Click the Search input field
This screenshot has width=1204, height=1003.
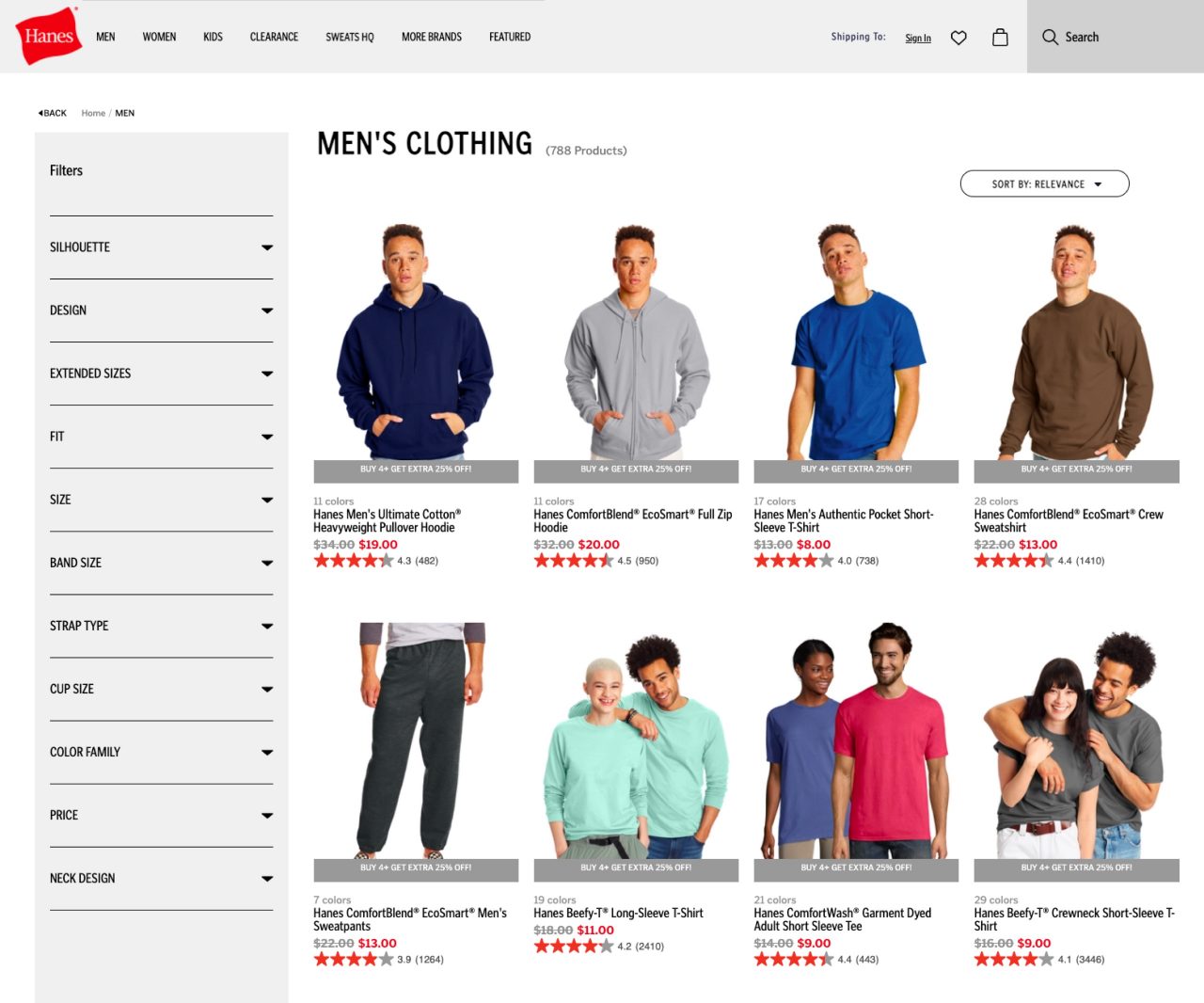click(x=1116, y=37)
